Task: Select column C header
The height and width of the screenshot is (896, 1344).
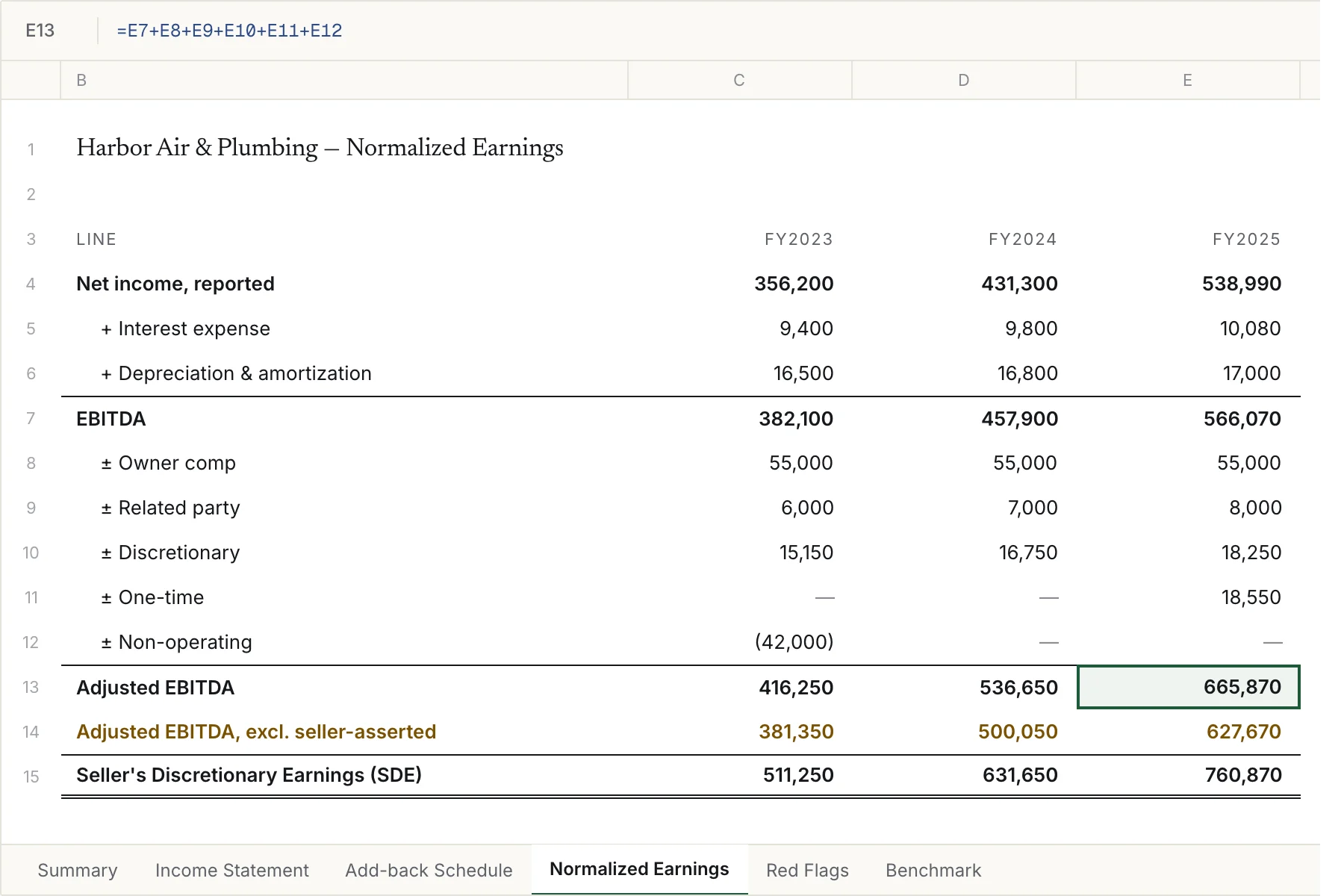Action: coord(739,80)
